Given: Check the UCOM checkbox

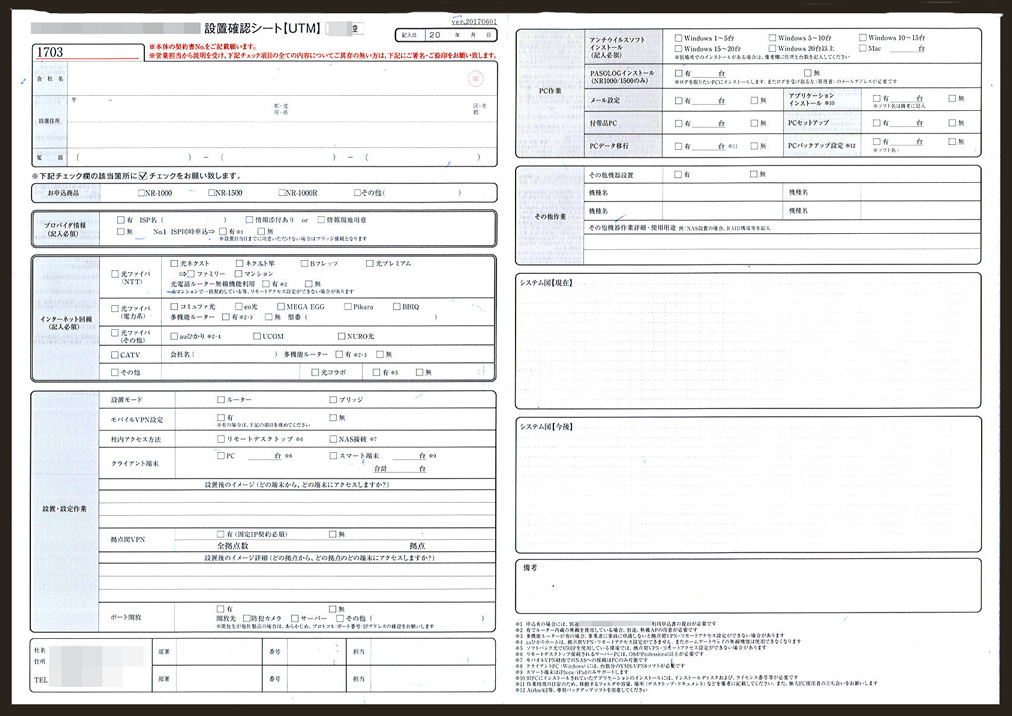Looking at the screenshot, I should (x=257, y=336).
